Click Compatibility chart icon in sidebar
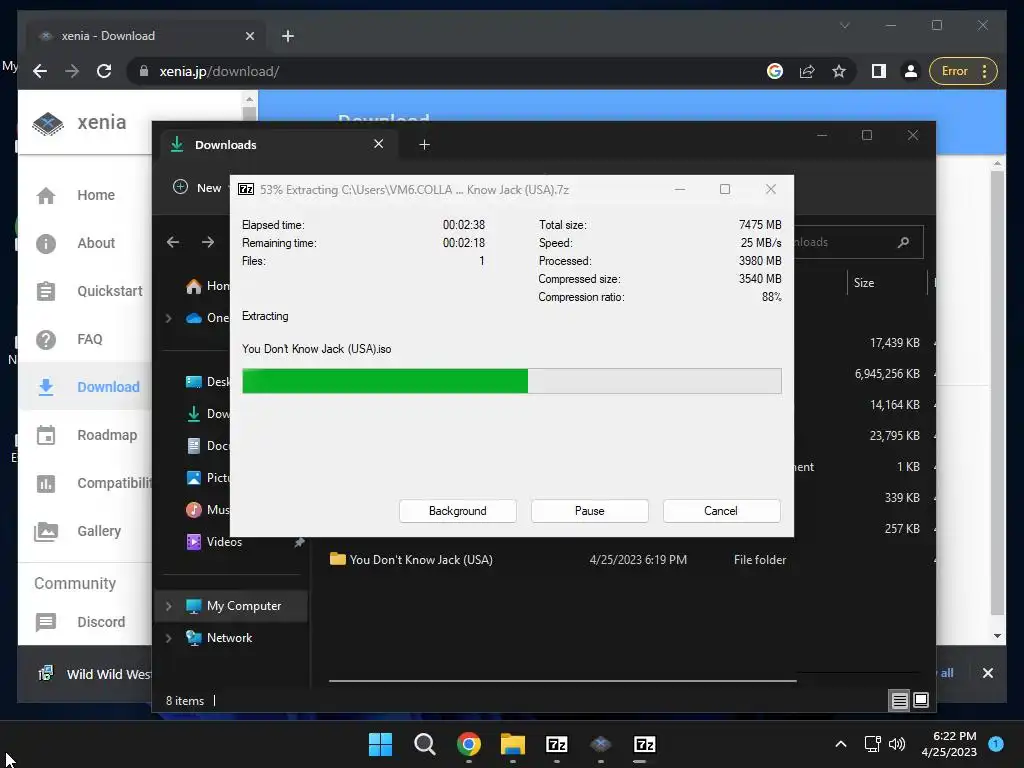The height and width of the screenshot is (768, 1024). click(x=46, y=483)
